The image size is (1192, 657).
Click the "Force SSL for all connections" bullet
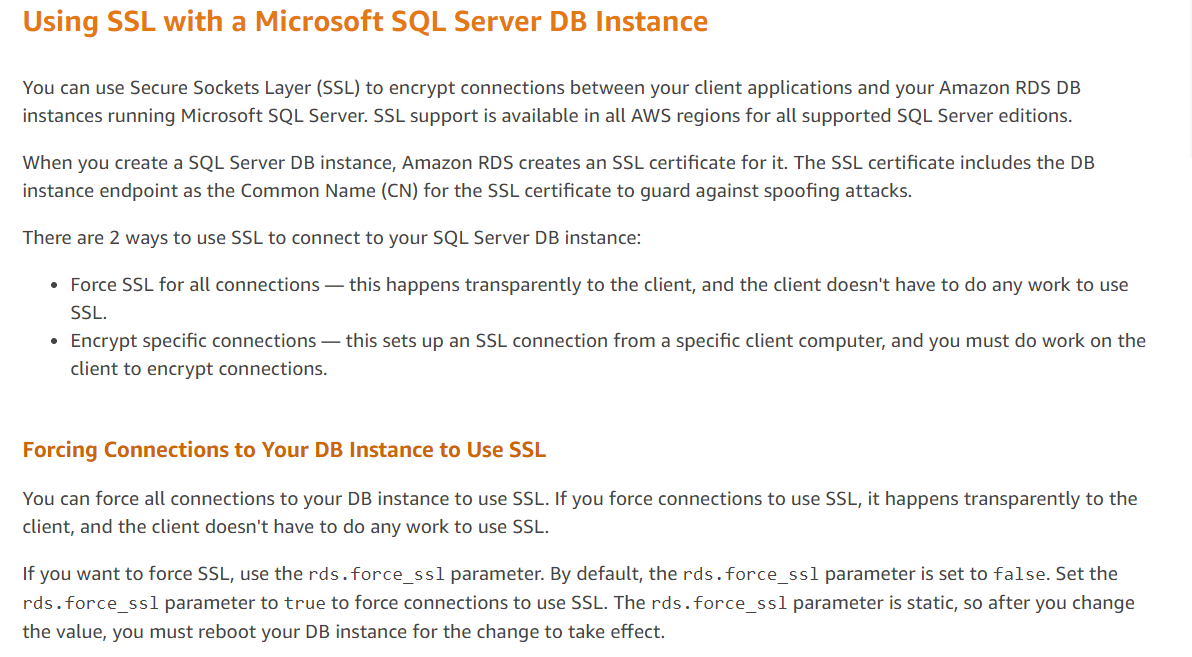(194, 285)
